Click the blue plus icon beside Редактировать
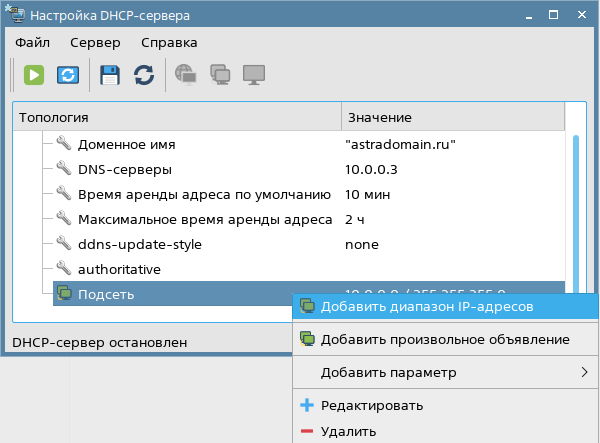 tap(307, 406)
